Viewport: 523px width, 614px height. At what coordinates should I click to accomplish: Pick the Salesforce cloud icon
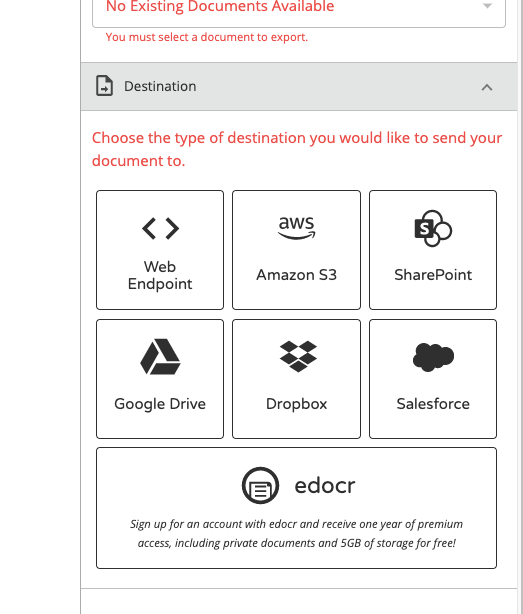click(433, 357)
